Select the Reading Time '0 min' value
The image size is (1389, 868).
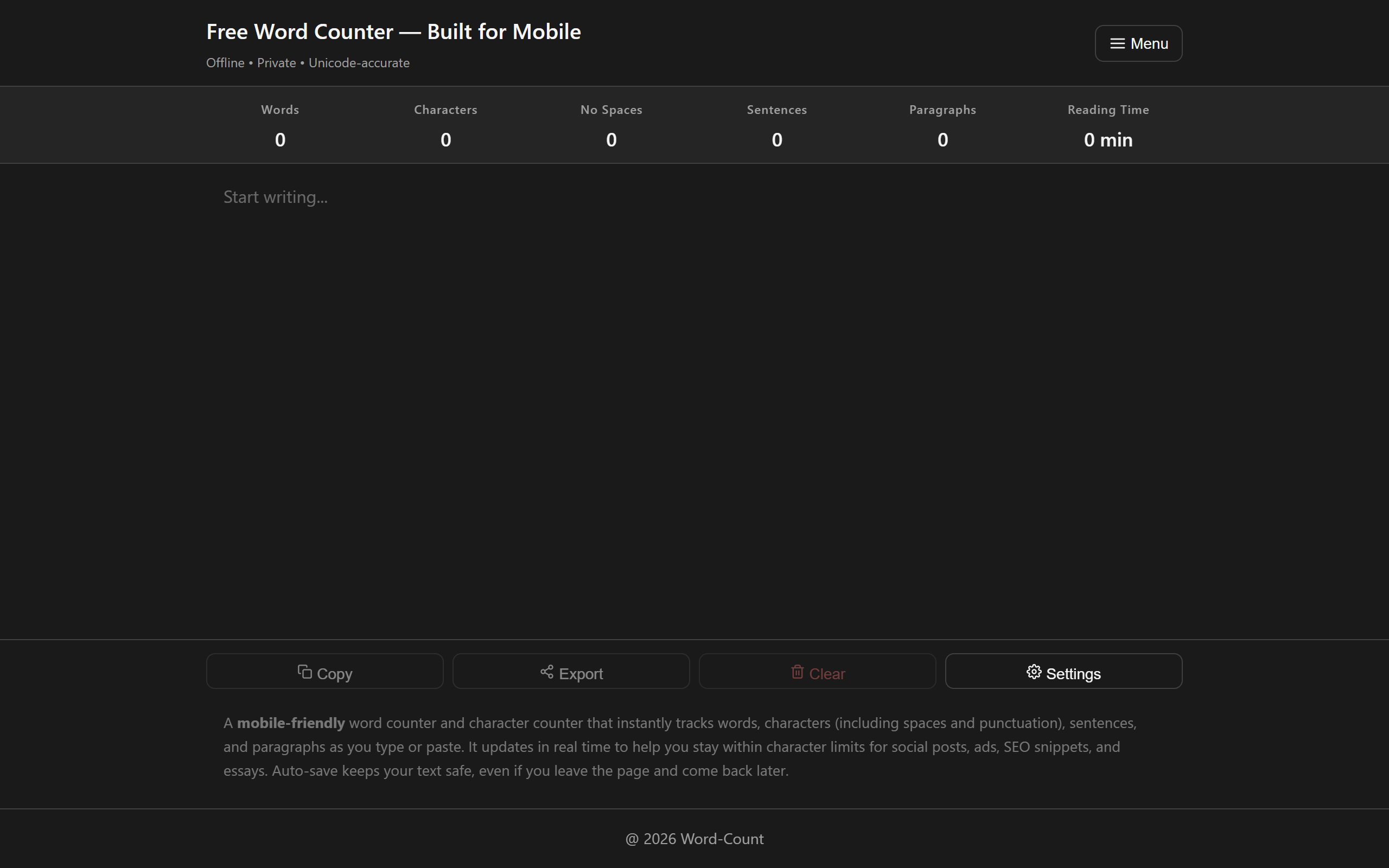pos(1108,139)
